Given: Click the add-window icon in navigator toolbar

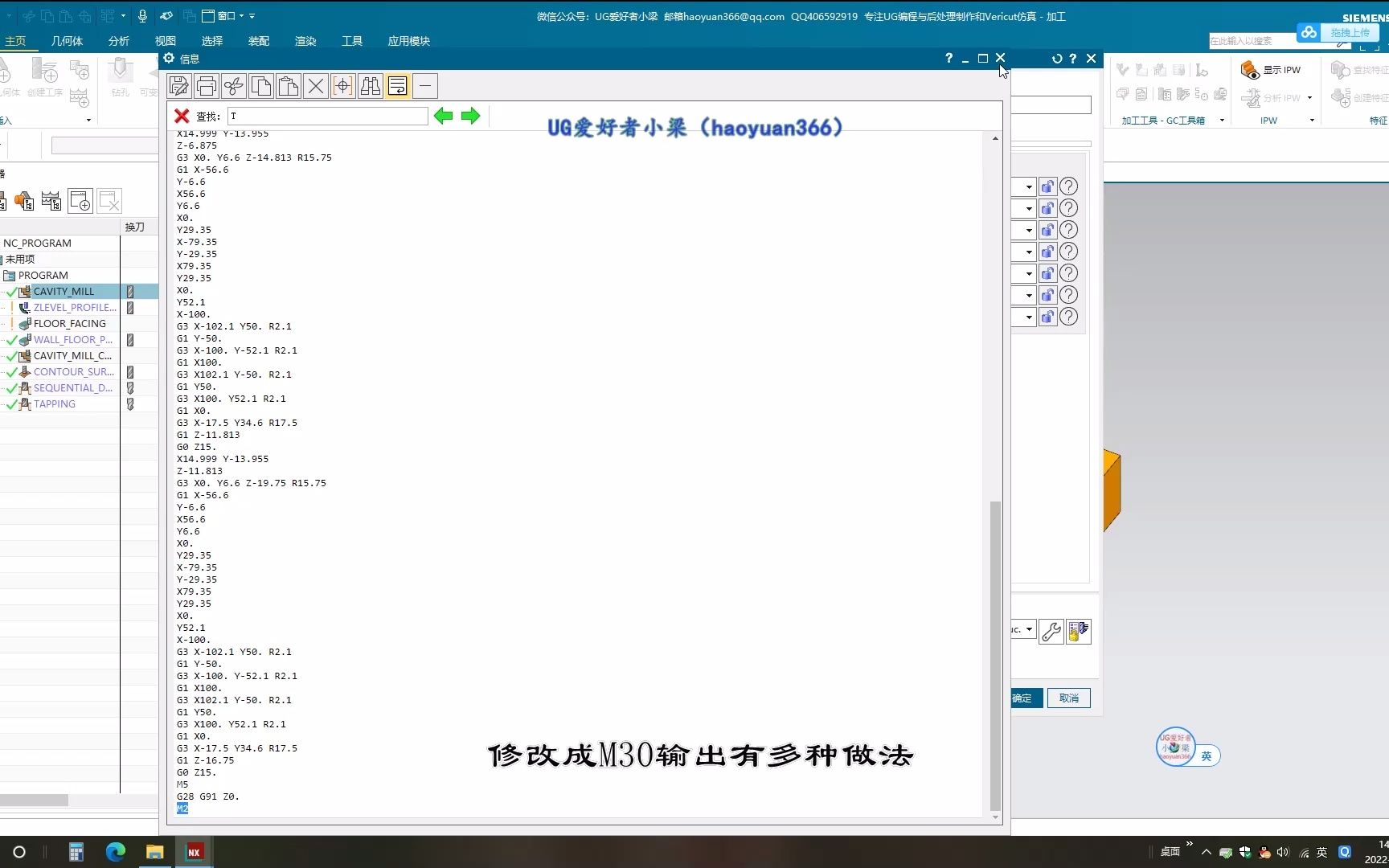Looking at the screenshot, I should [x=80, y=201].
